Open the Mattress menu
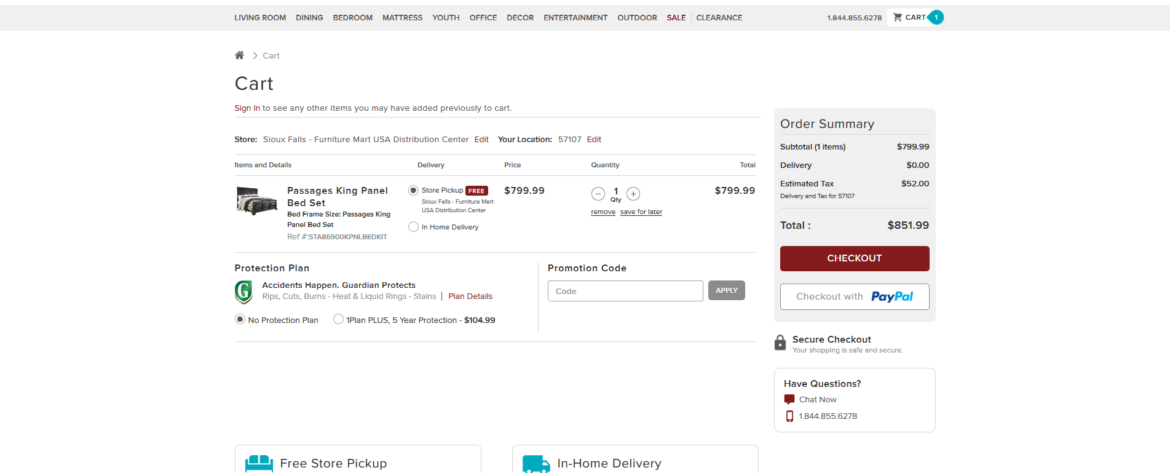Image resolution: width=1170 pixels, height=473 pixels. coord(402,17)
